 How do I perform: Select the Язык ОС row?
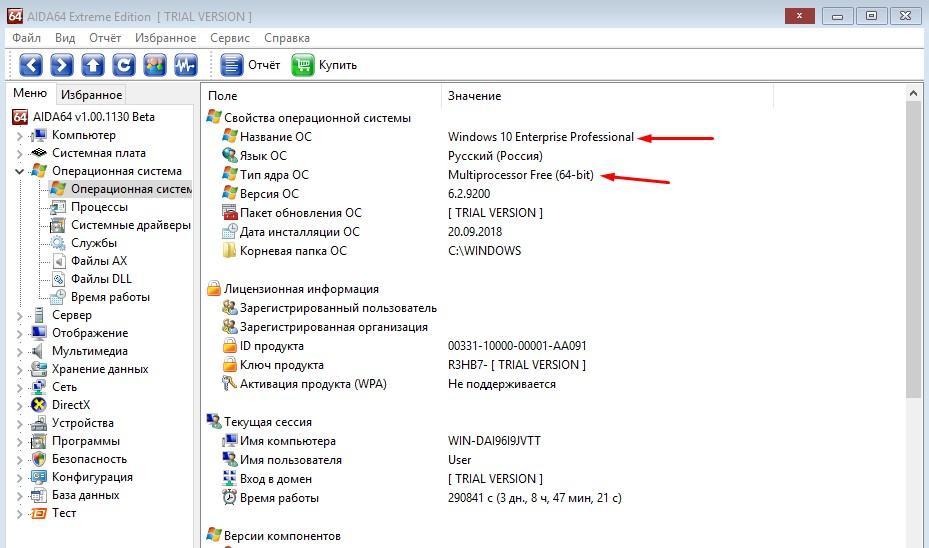click(382, 156)
